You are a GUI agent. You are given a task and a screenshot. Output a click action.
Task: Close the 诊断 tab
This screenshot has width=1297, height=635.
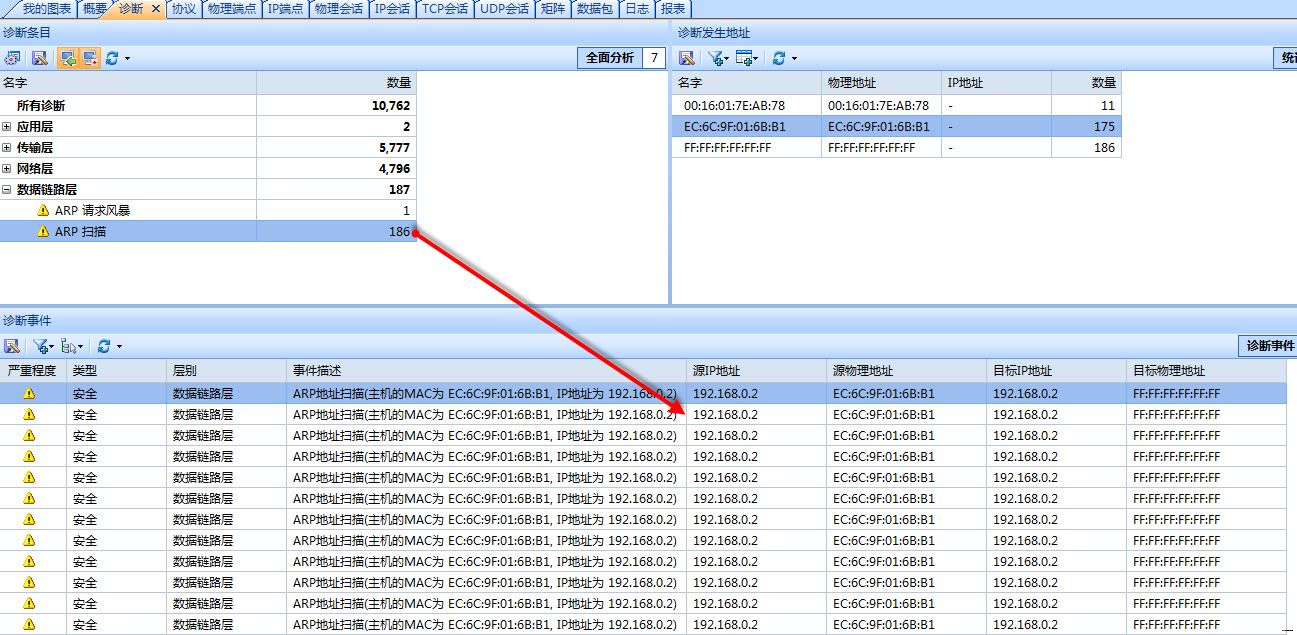[155, 9]
